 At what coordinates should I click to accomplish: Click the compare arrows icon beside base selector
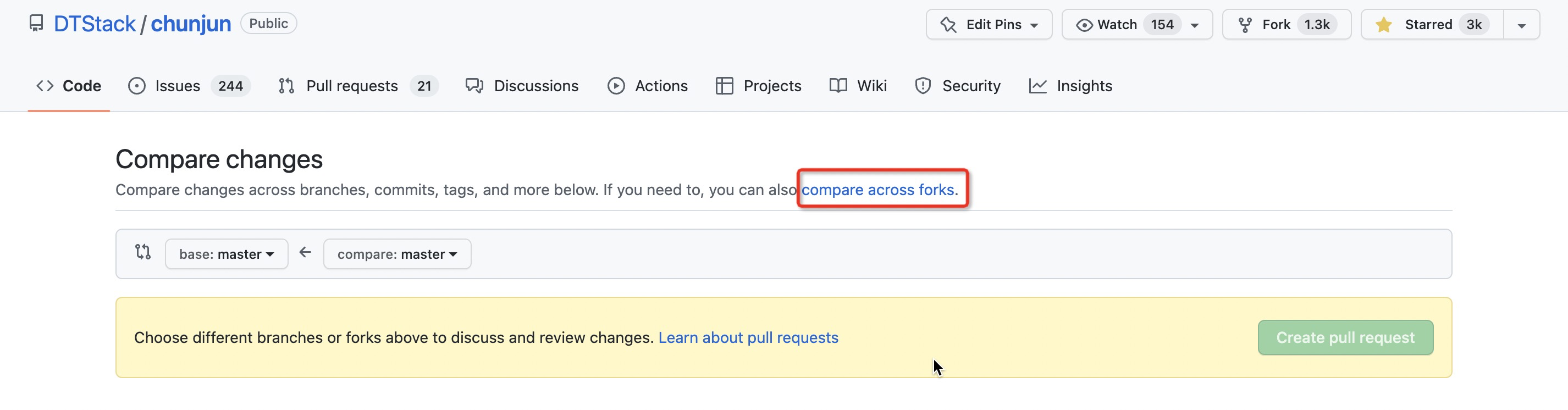tap(143, 252)
